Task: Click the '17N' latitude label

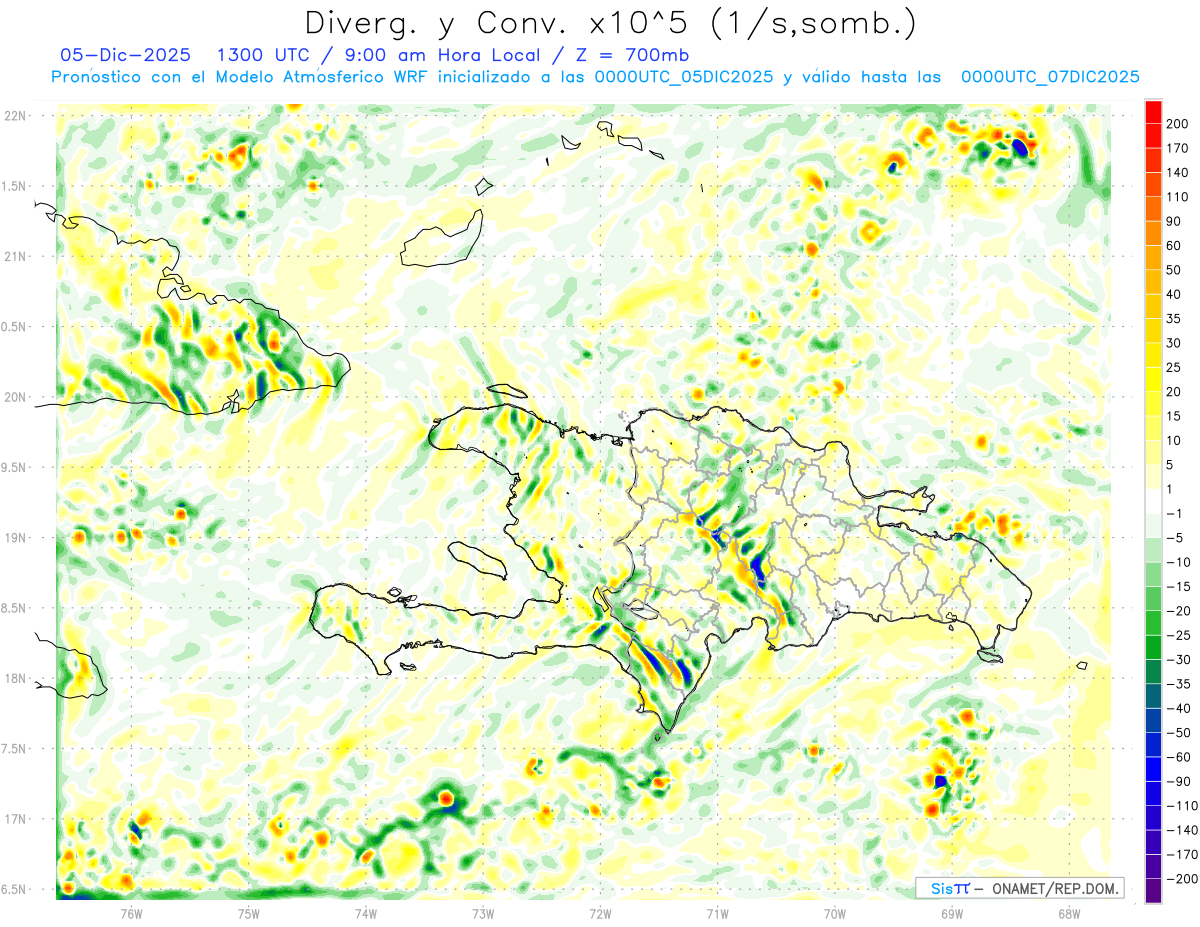Action: coord(16,819)
